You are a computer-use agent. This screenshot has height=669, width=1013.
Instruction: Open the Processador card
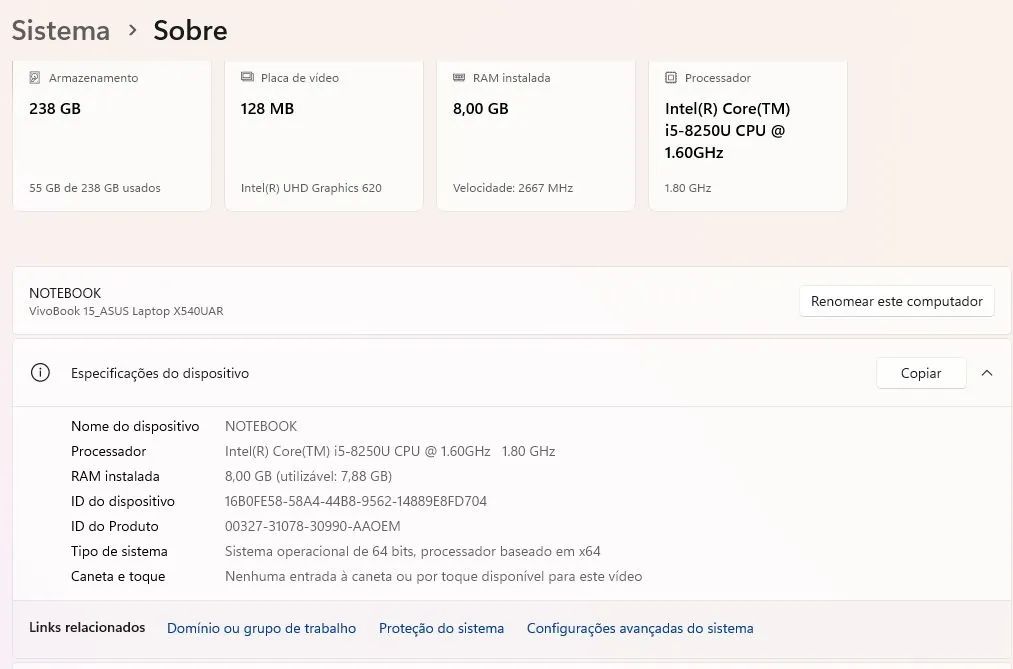click(x=747, y=135)
